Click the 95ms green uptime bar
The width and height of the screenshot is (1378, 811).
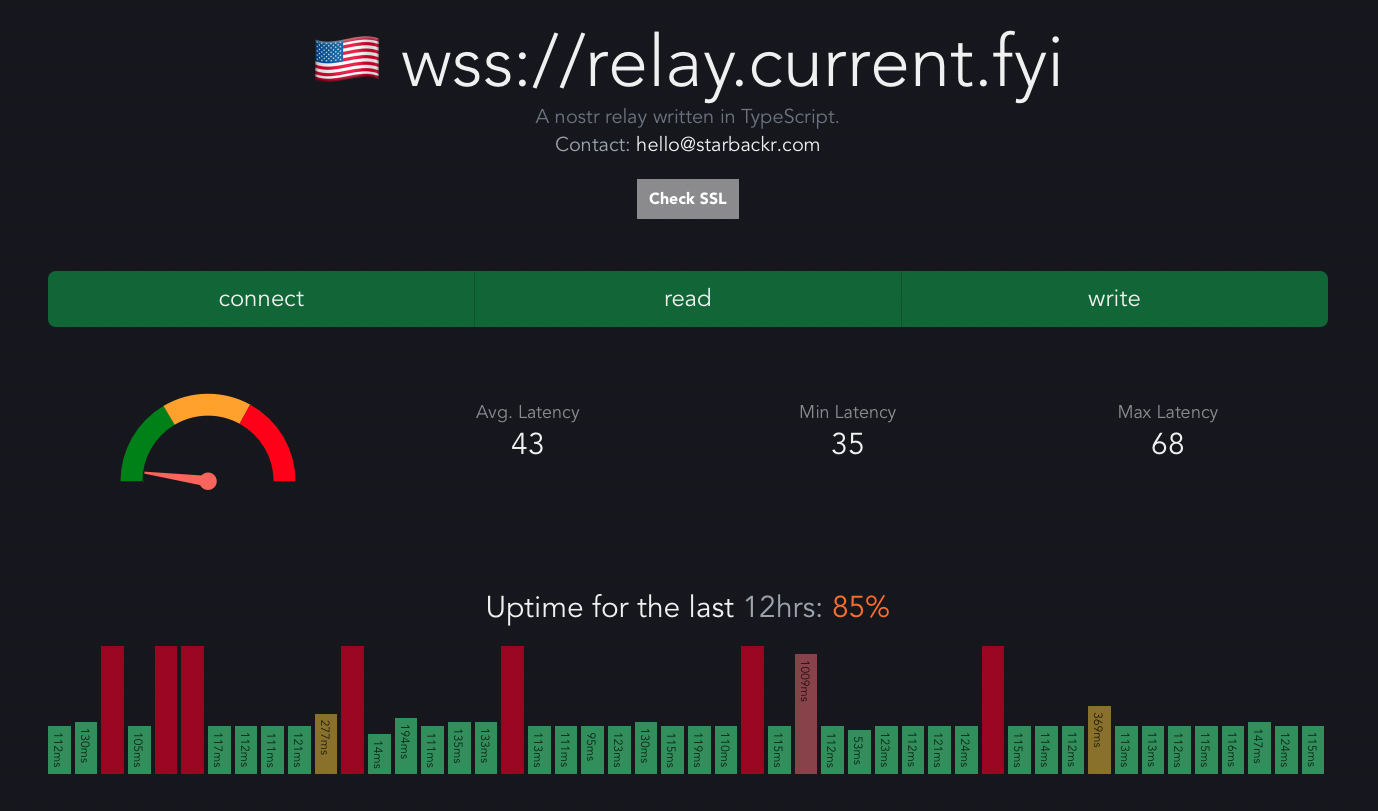pyautogui.click(x=593, y=749)
